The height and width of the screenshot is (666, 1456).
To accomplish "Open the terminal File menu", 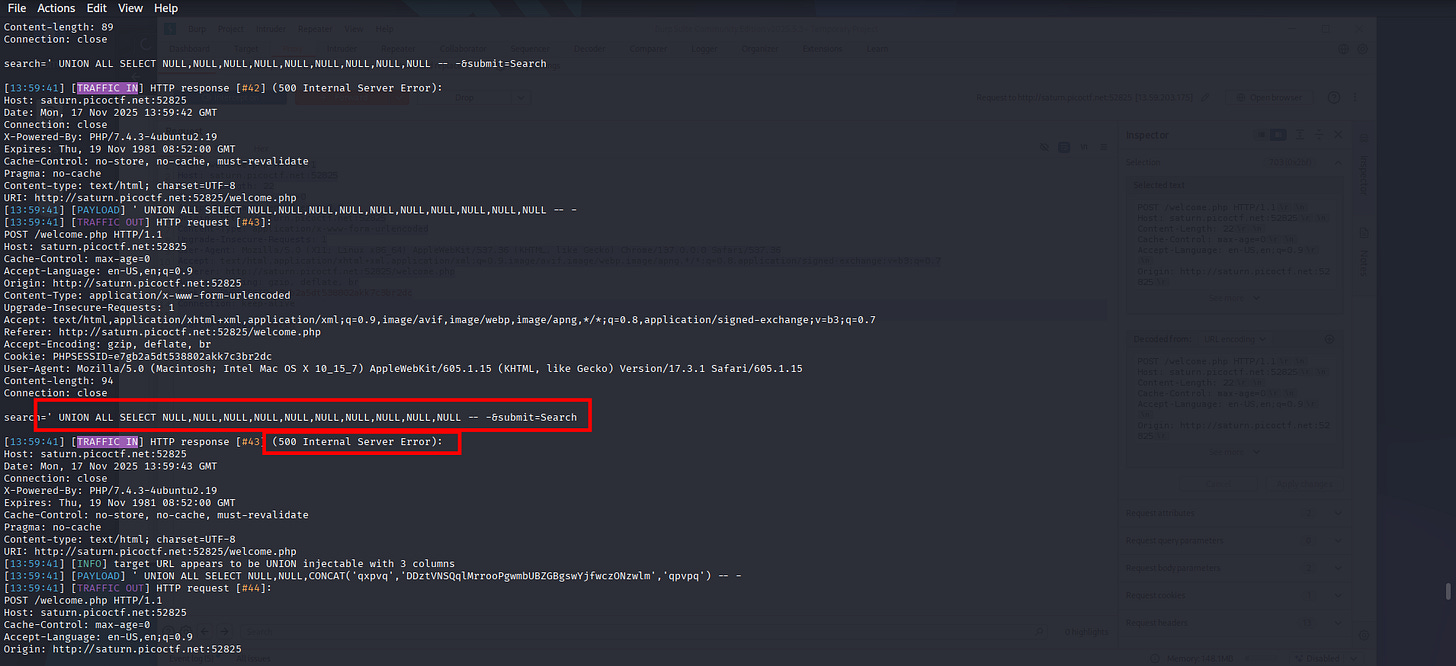I will (x=17, y=8).
